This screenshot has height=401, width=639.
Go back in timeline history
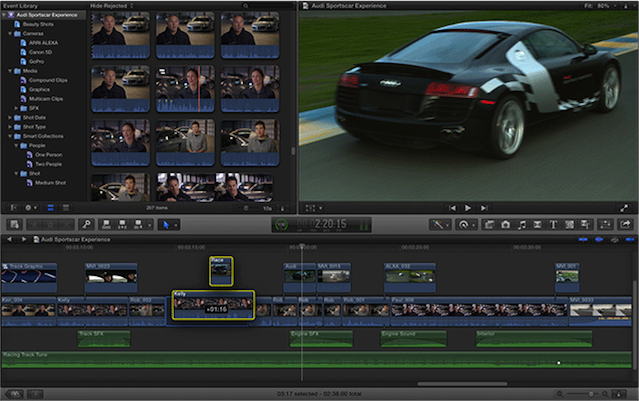[x=9, y=239]
